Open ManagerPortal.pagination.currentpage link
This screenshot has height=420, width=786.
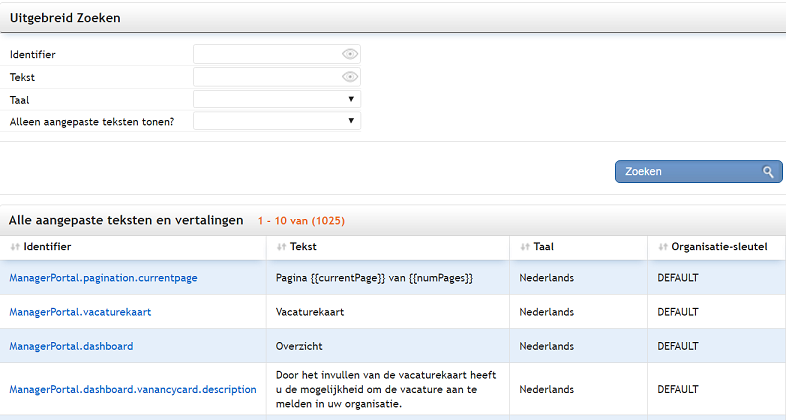[103, 278]
